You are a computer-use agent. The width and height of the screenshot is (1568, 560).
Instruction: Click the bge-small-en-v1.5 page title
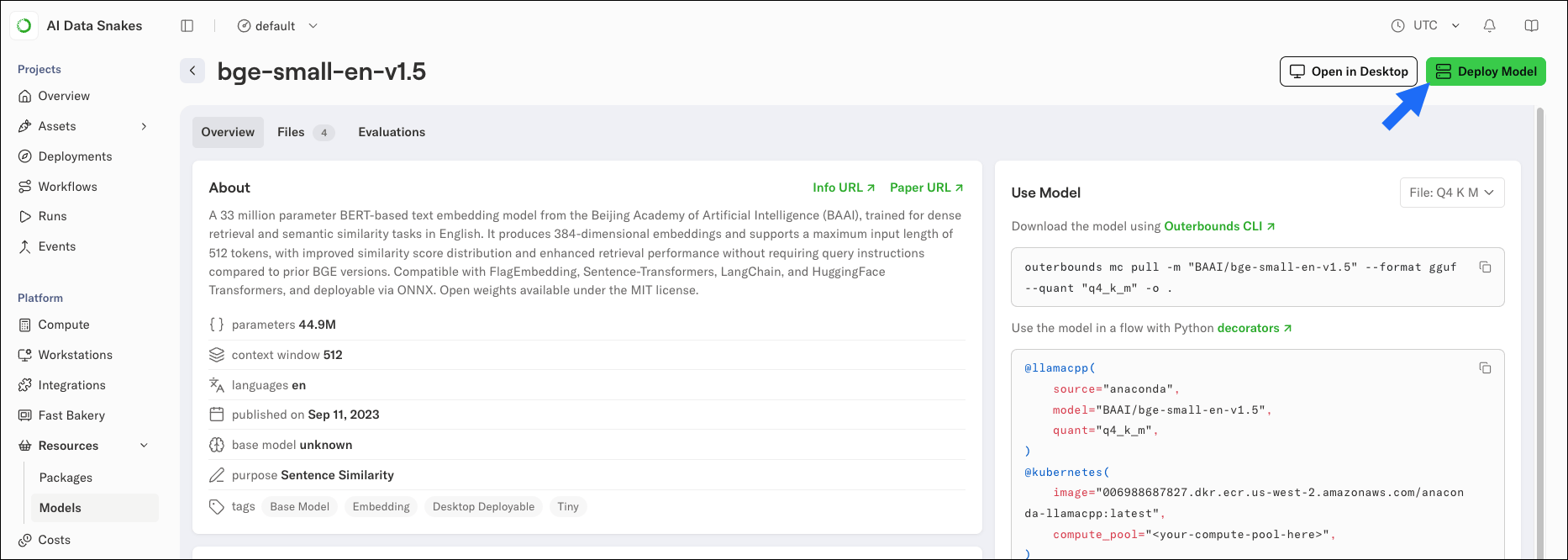[x=322, y=71]
